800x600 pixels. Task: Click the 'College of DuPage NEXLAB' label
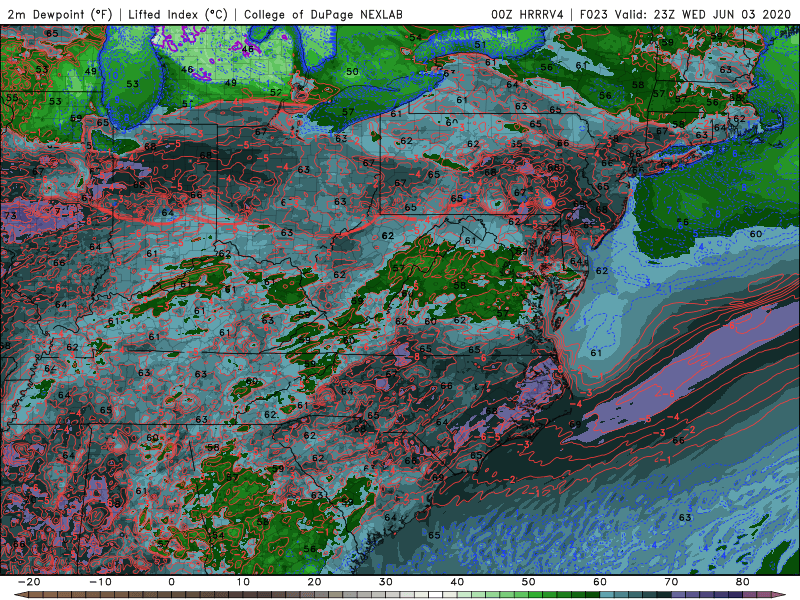[x=323, y=14]
